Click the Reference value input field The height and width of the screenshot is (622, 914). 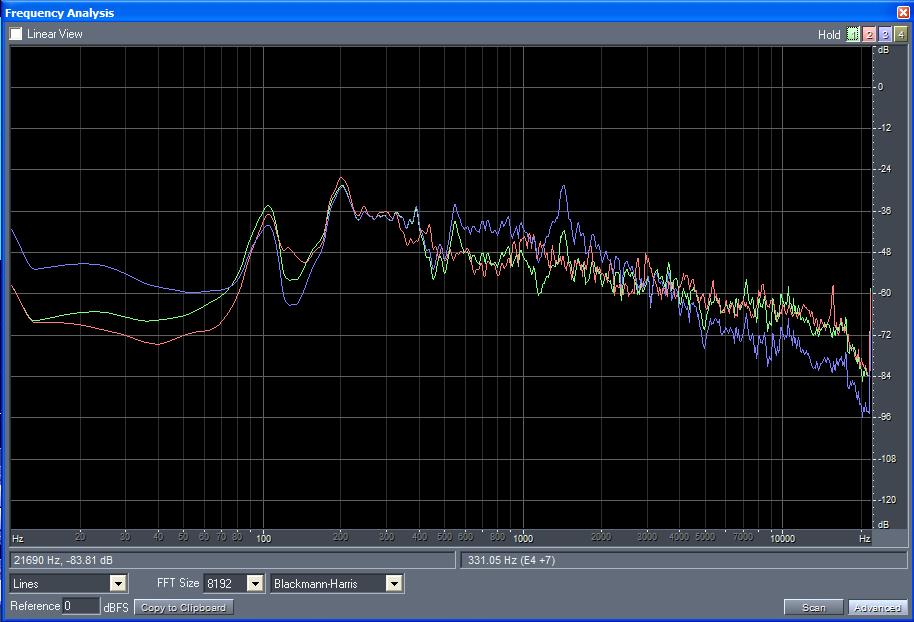click(81, 606)
